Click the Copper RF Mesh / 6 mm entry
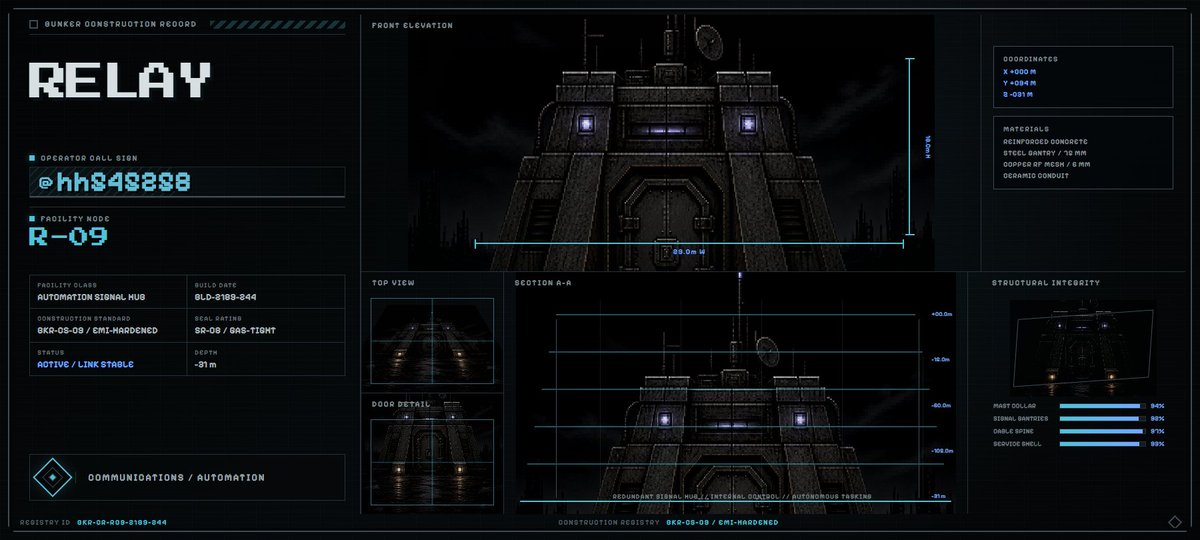The height and width of the screenshot is (540, 1200). 1048,164
